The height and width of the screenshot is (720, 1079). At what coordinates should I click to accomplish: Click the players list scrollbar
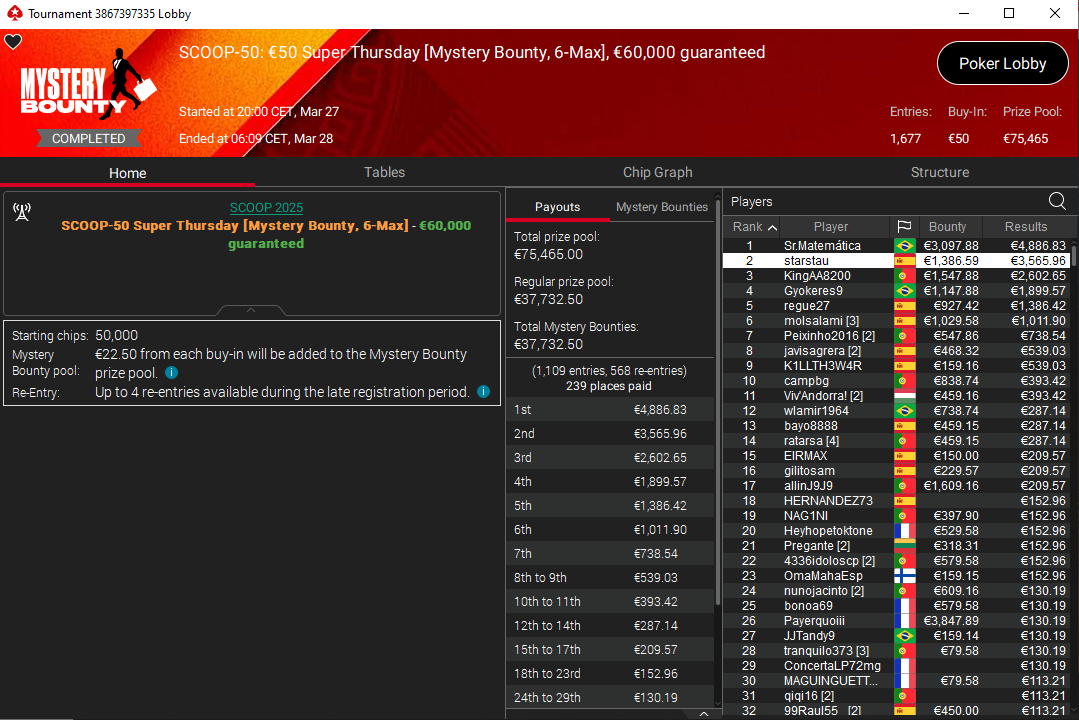(1073, 255)
